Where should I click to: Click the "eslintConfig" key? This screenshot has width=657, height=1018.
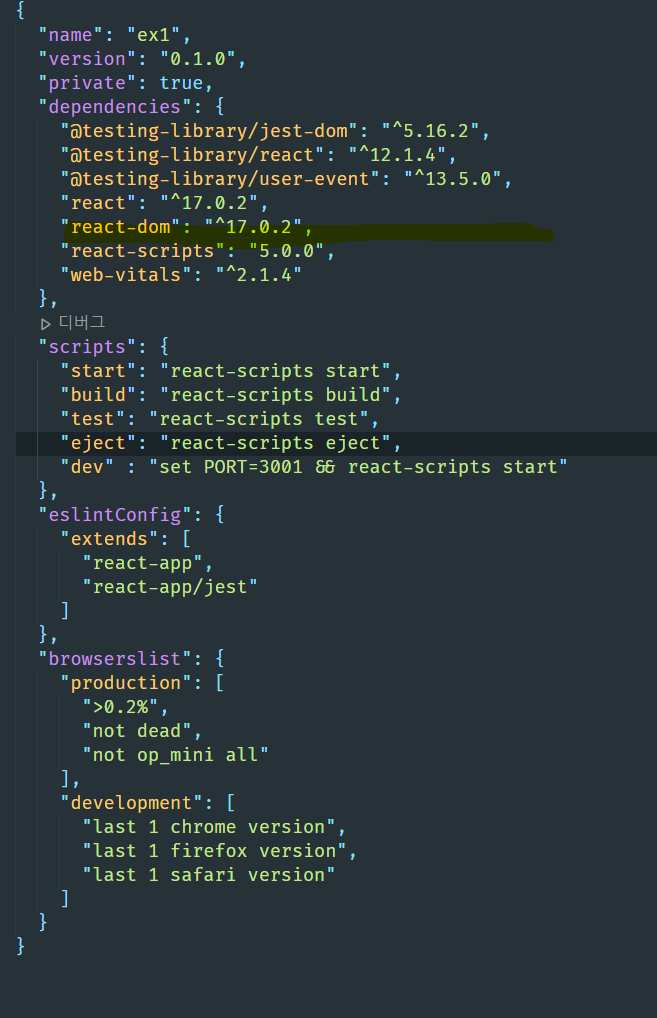(115, 515)
